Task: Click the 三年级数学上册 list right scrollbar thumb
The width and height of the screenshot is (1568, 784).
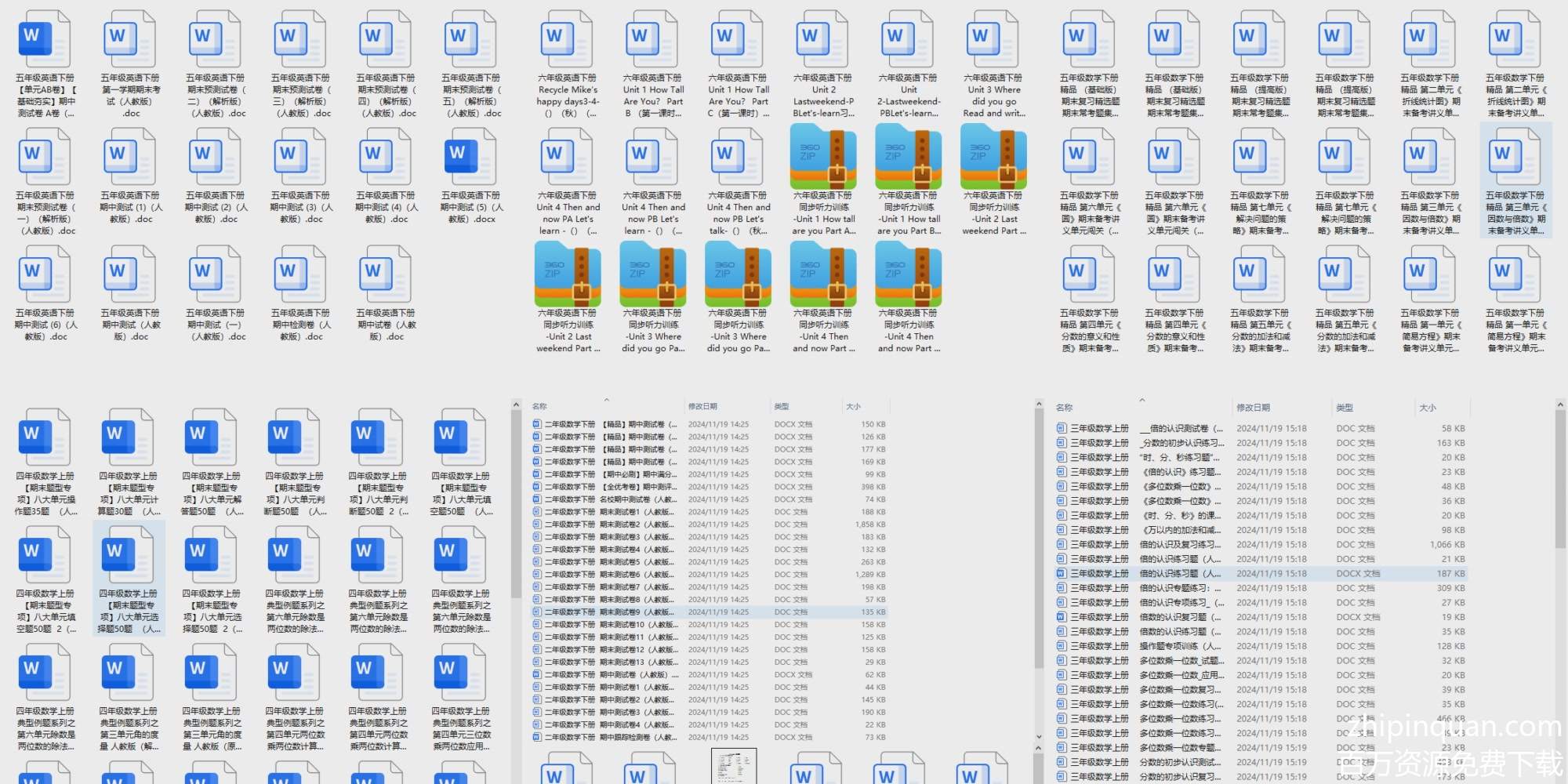Action: pyautogui.click(x=1559, y=478)
